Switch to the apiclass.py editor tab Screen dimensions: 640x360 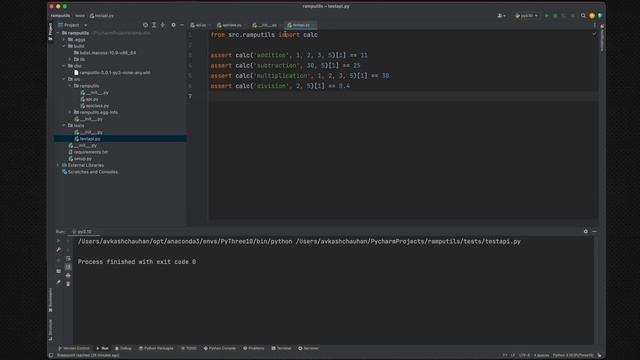point(231,25)
